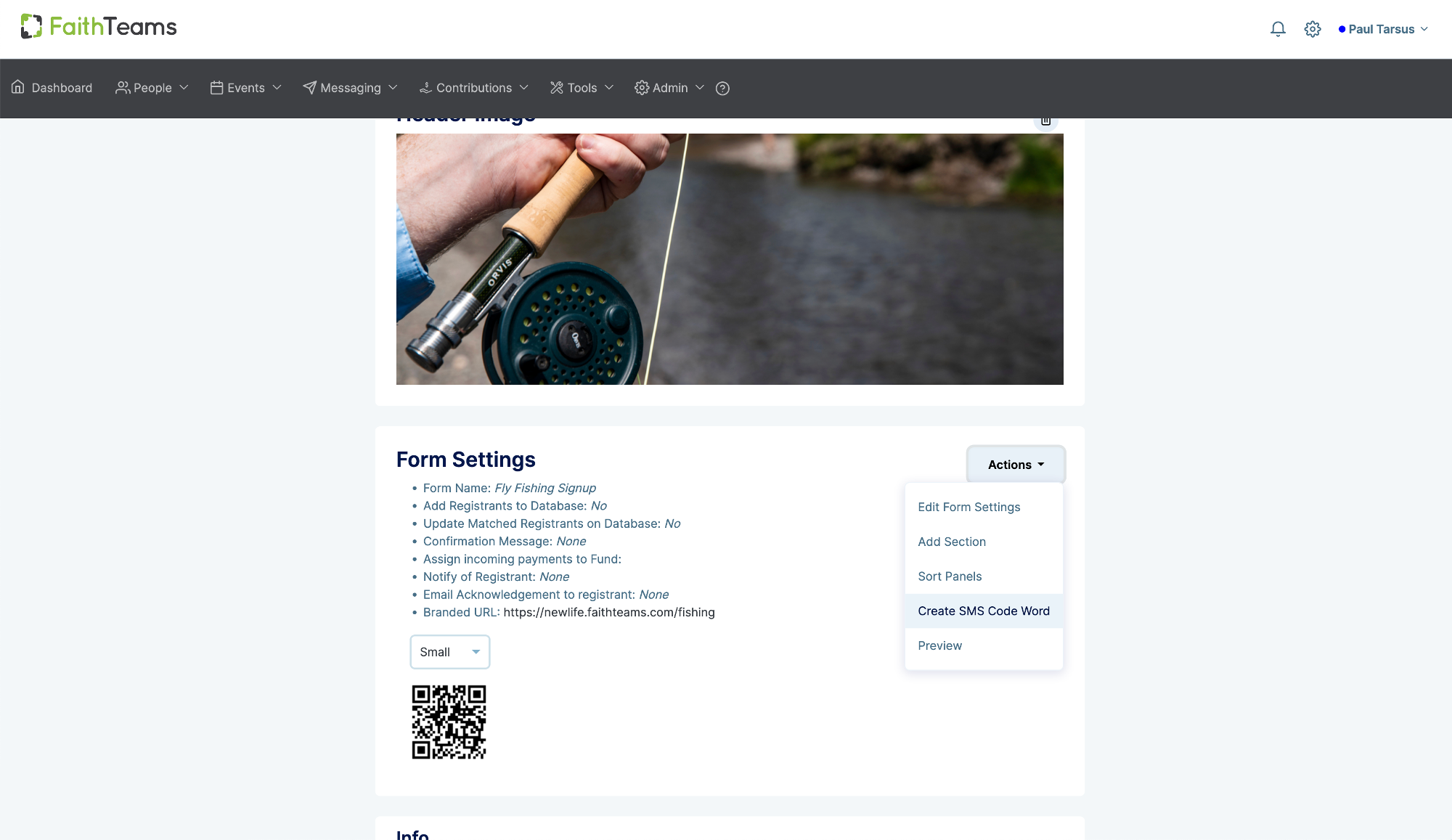
Task: Select Sort Panels menu entry
Action: [949, 576]
